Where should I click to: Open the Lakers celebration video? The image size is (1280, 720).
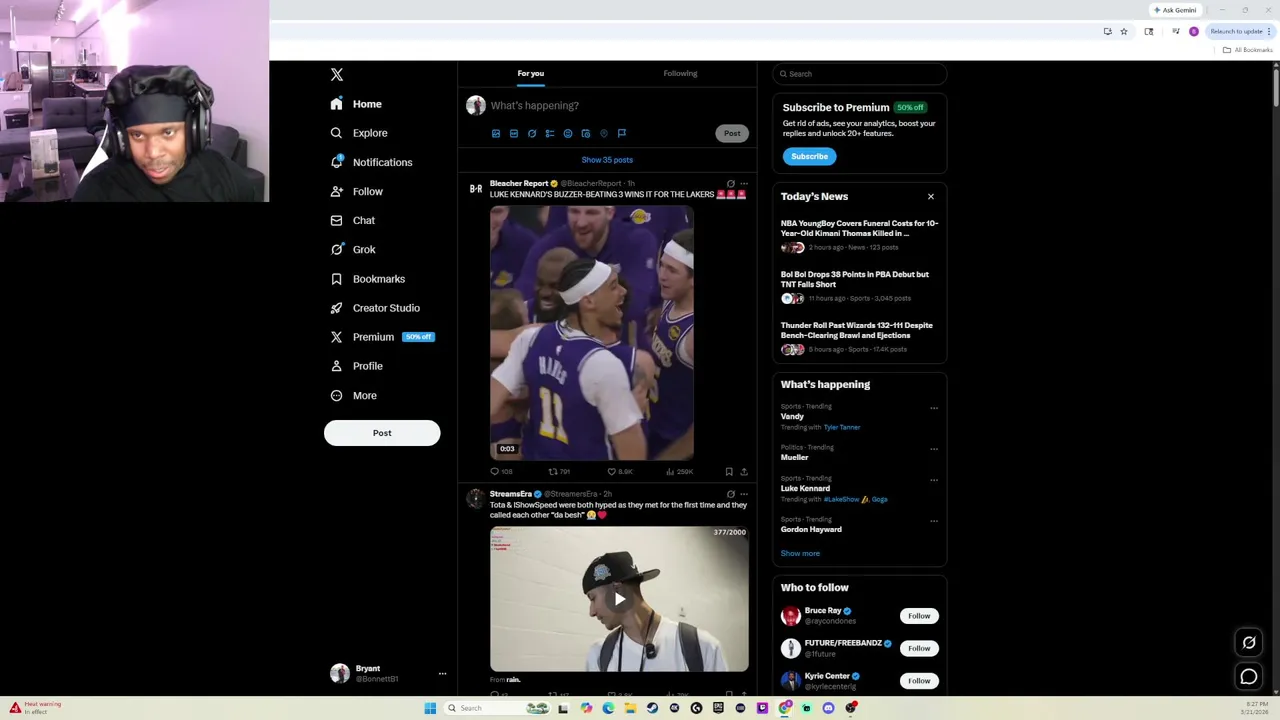pyautogui.click(x=592, y=332)
